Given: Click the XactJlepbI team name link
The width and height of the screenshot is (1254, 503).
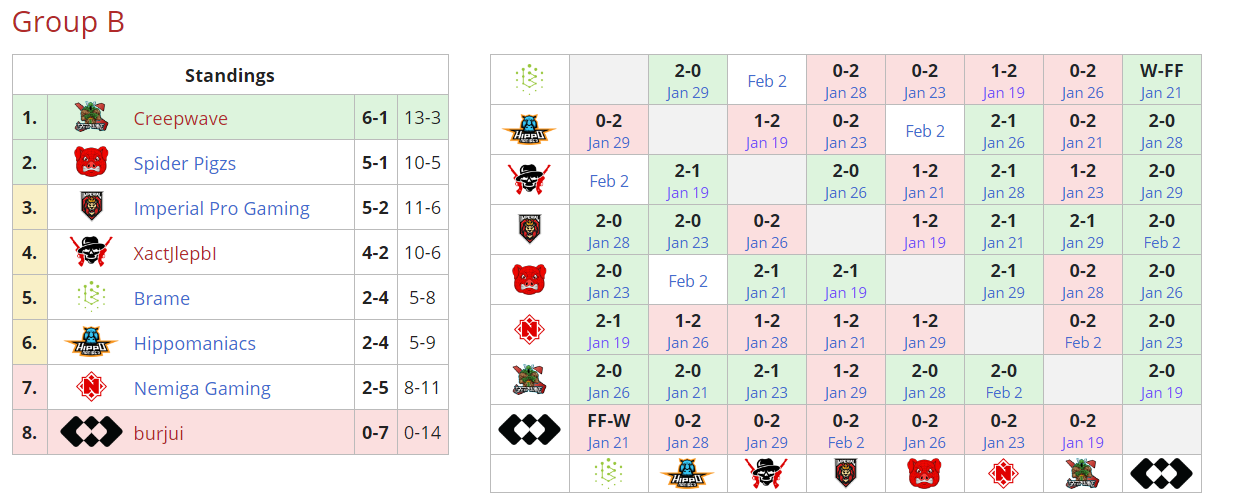Looking at the screenshot, I should coord(175,253).
